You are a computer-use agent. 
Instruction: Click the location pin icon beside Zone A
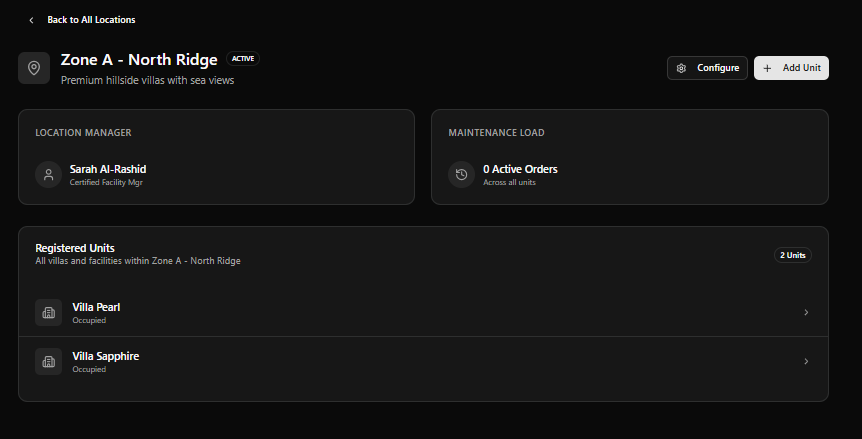(x=34, y=68)
